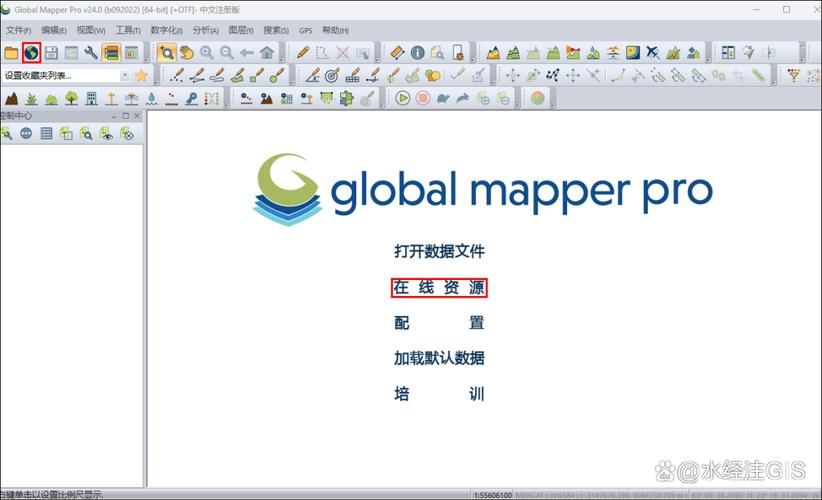Click the 在线资源 link

click(439, 287)
